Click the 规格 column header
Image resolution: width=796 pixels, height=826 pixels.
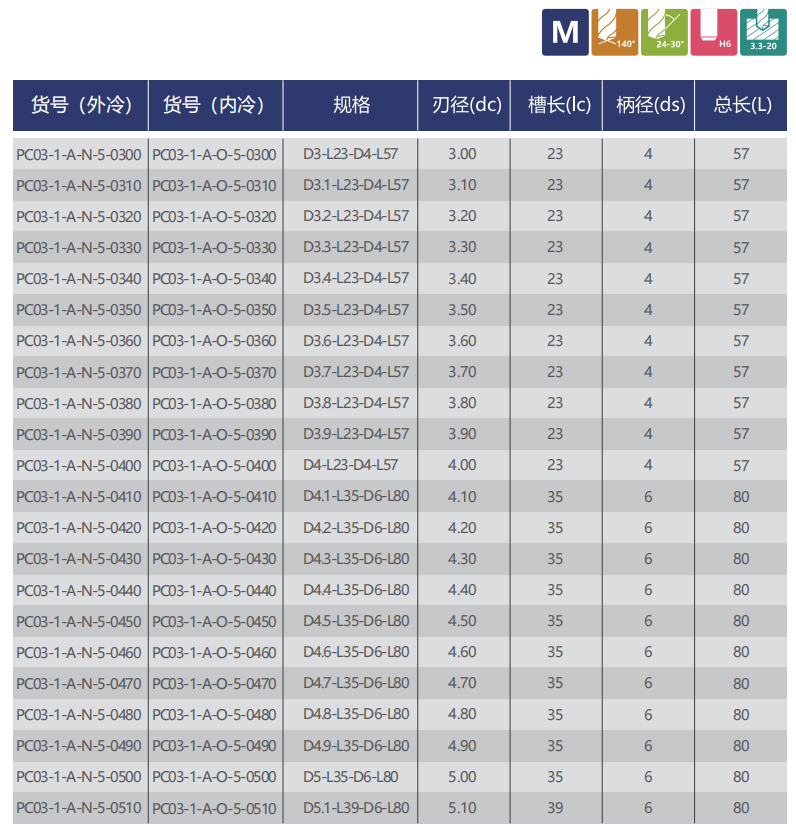pos(351,105)
